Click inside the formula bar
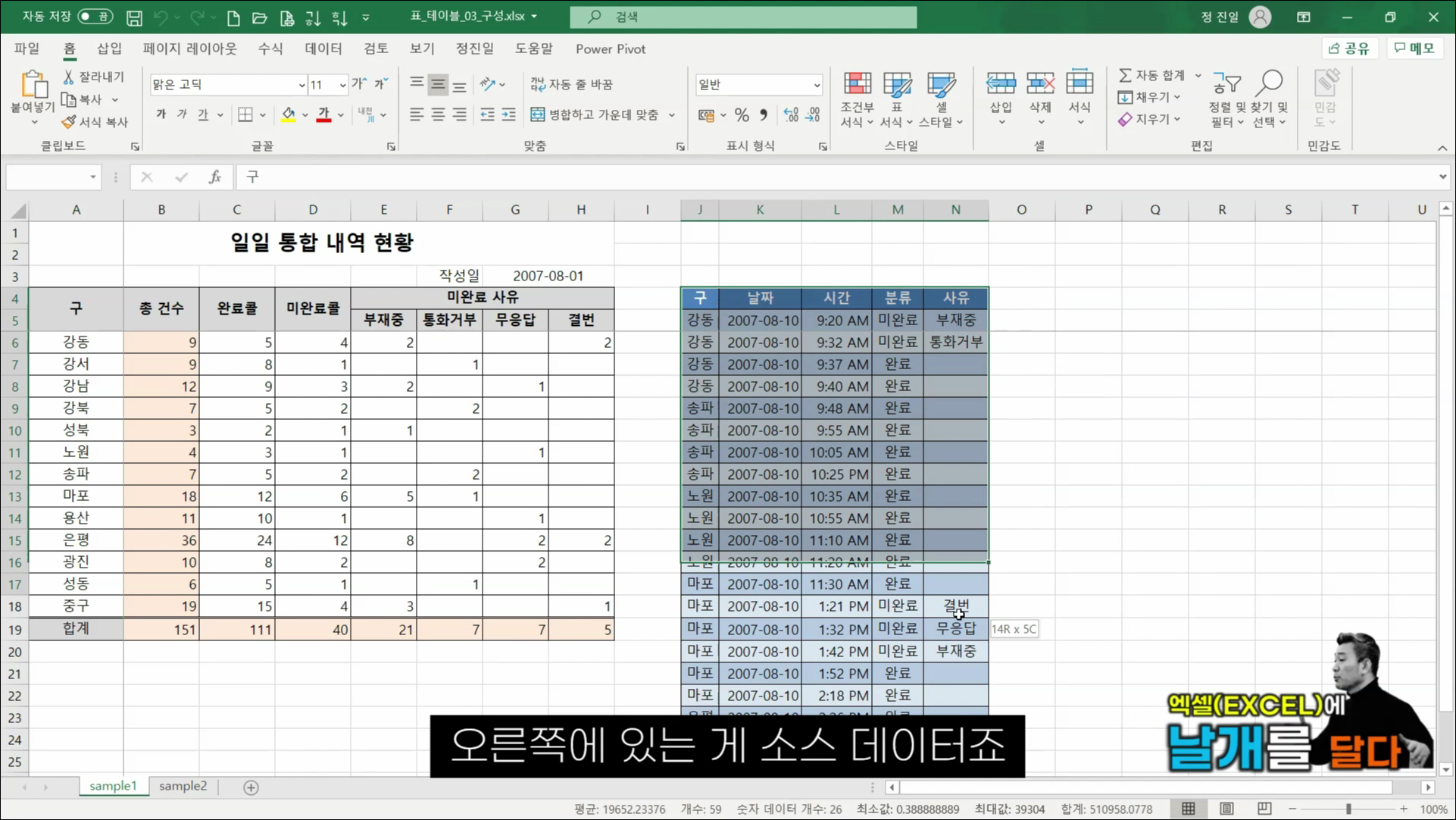 point(530,177)
